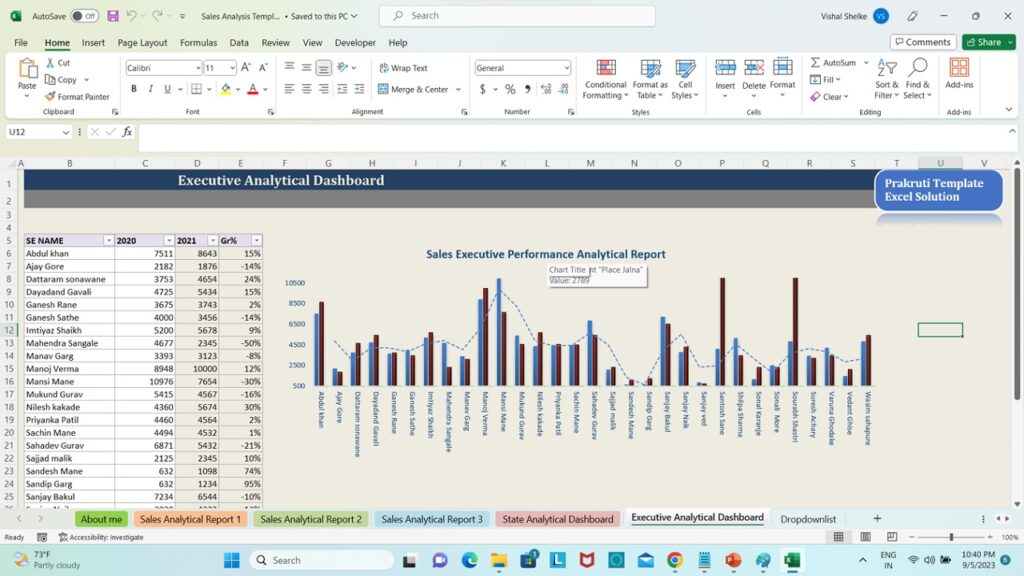1024x576 pixels.
Task: Expand the Fill Color dropdown arrow
Action: (239, 89)
